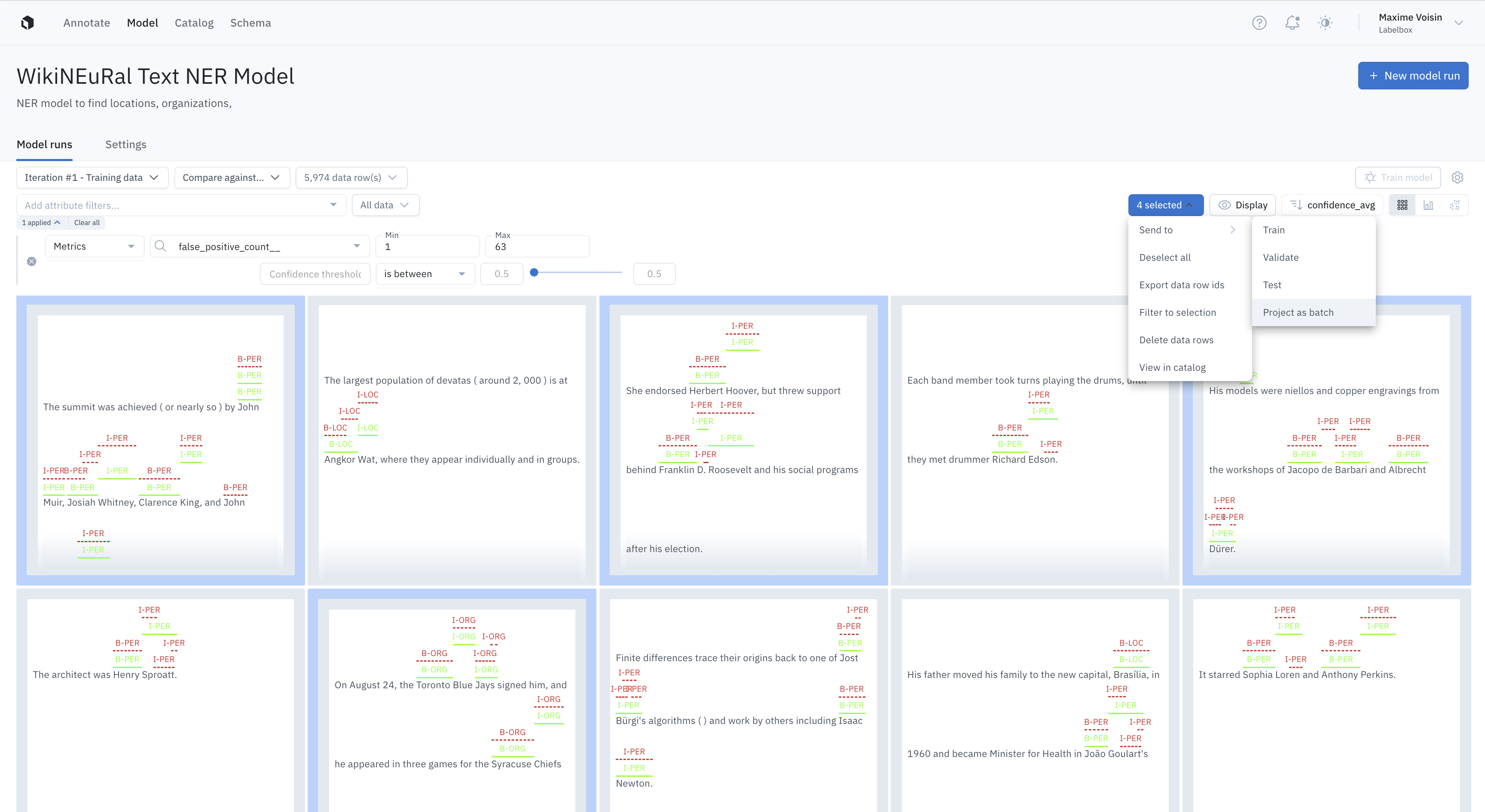Select Delete data rows
The height and width of the screenshot is (812, 1485).
(x=1189, y=340)
